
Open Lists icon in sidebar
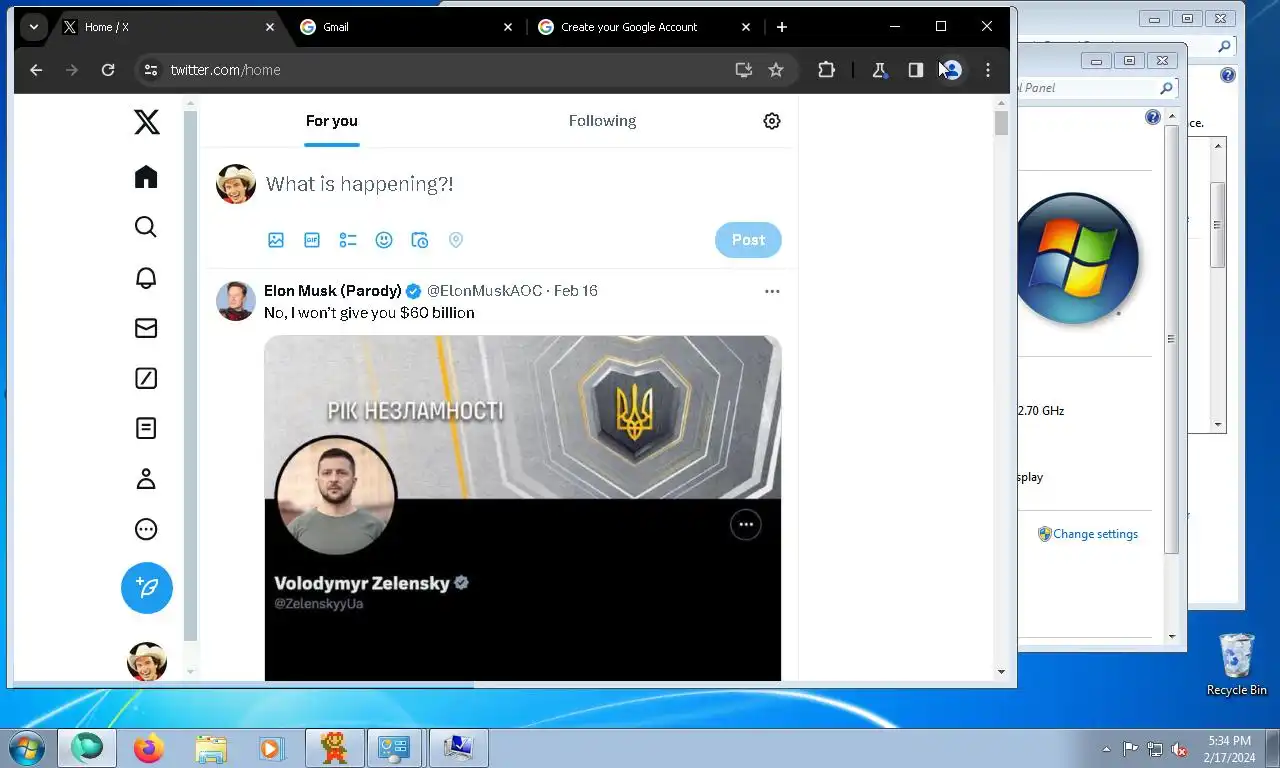coord(146,428)
